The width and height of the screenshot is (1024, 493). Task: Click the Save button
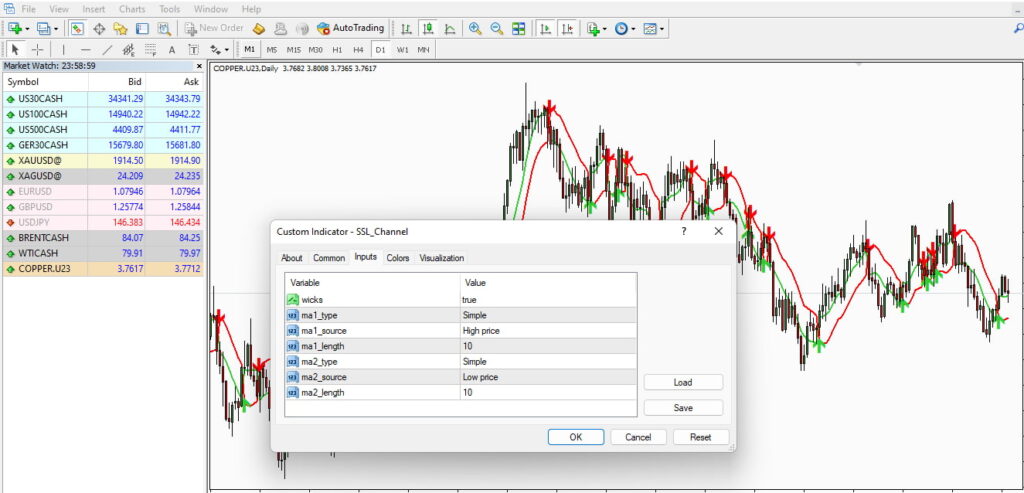683,407
